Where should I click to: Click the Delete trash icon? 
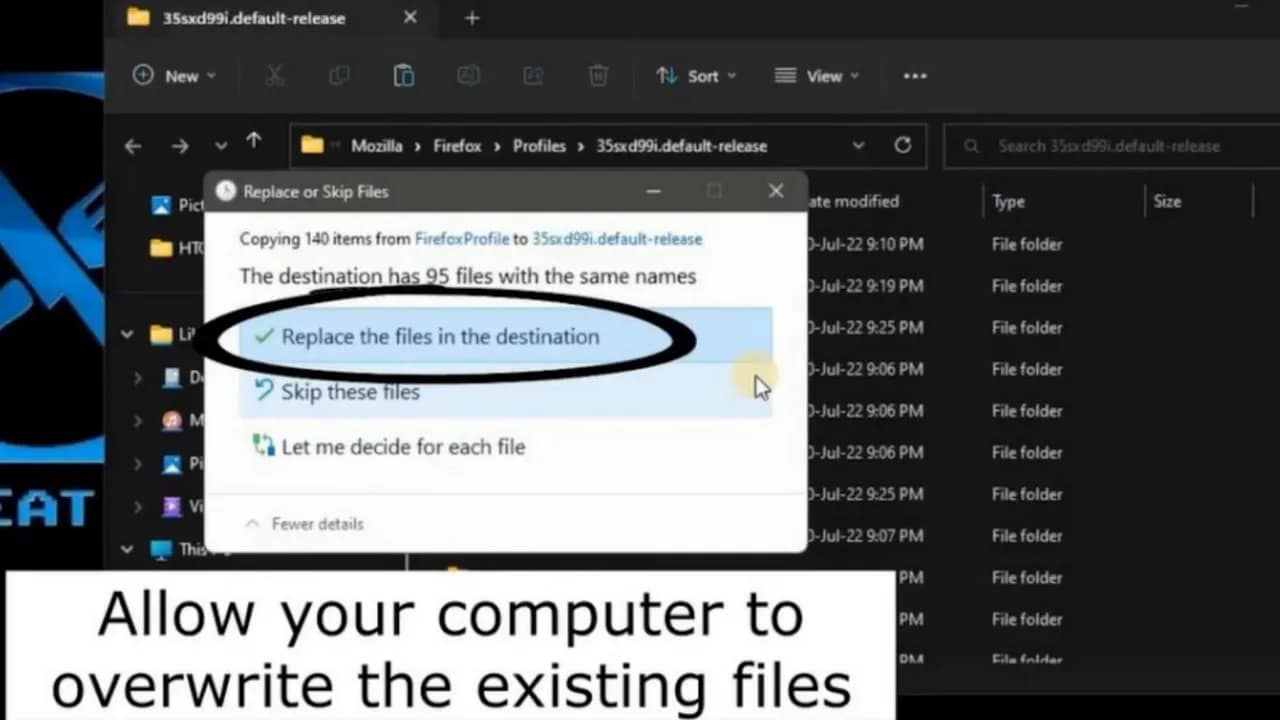[x=598, y=75]
